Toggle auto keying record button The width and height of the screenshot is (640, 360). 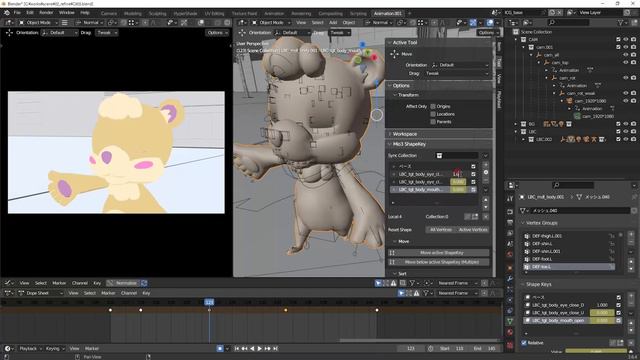[x=220, y=349]
